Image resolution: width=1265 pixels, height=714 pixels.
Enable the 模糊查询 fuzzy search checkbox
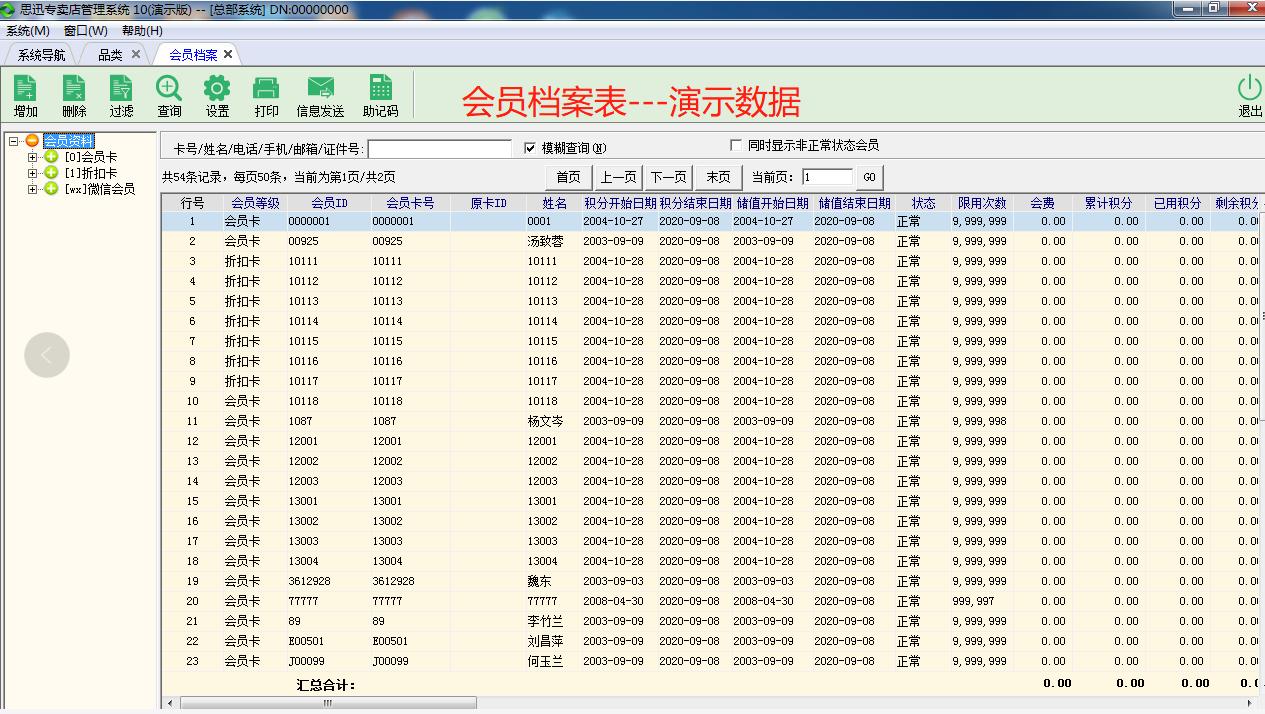(x=531, y=147)
